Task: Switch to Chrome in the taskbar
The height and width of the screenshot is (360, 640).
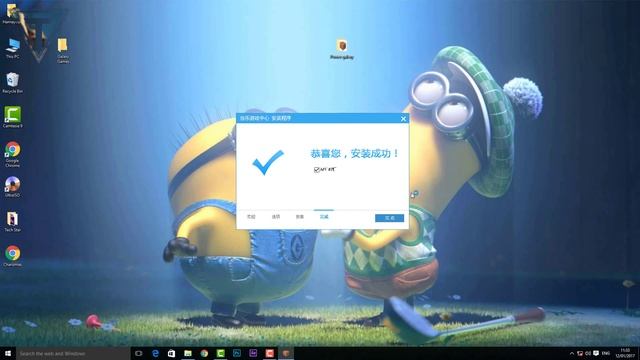Action: point(204,353)
